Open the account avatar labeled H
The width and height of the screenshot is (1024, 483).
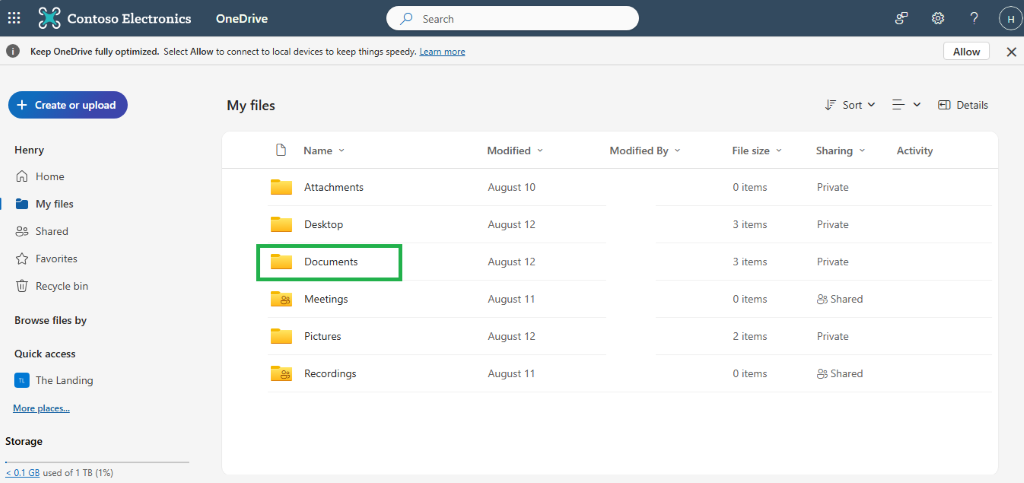point(1010,18)
